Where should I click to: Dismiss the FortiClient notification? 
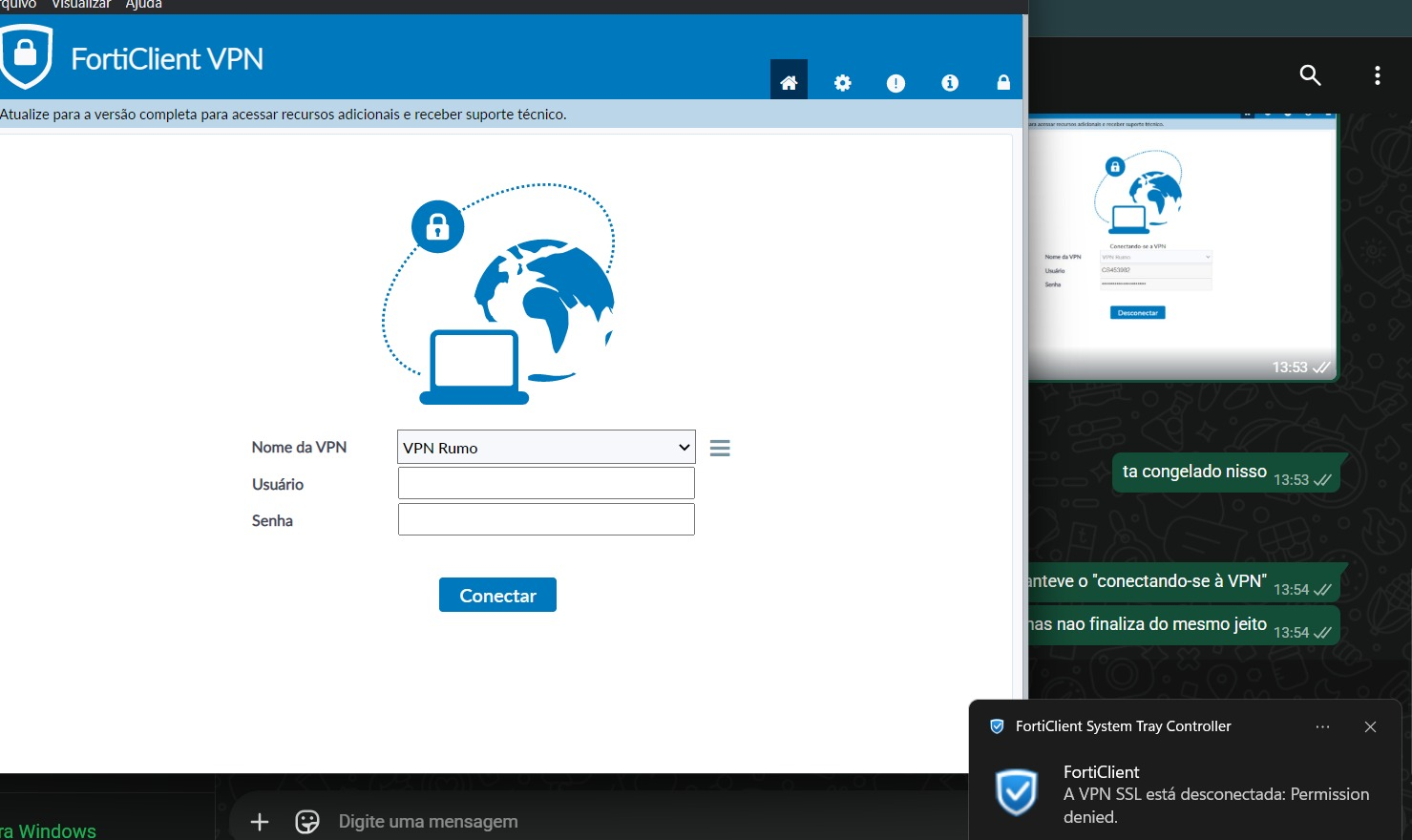(x=1370, y=726)
